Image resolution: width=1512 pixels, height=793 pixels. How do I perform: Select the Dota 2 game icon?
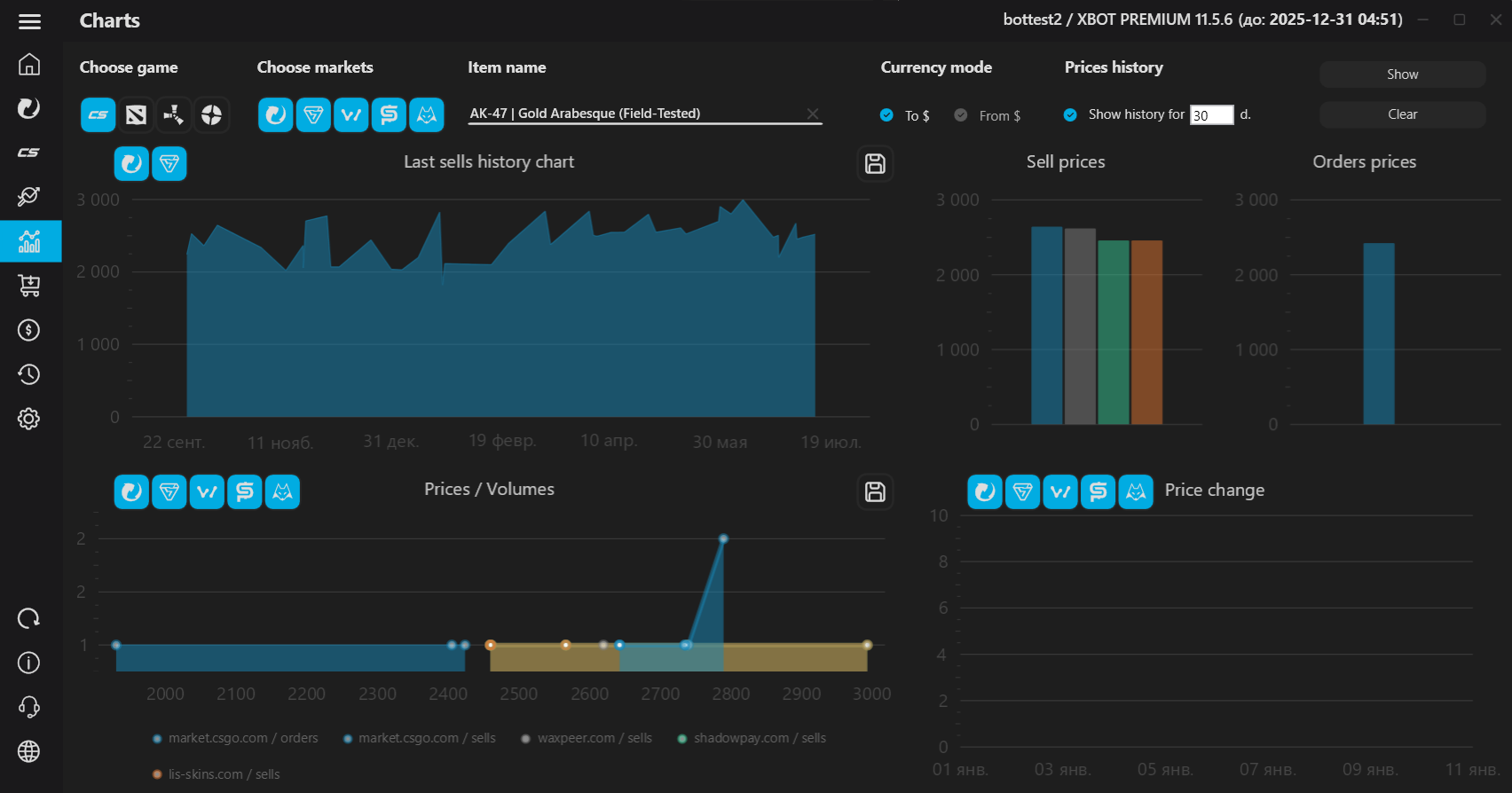136,114
